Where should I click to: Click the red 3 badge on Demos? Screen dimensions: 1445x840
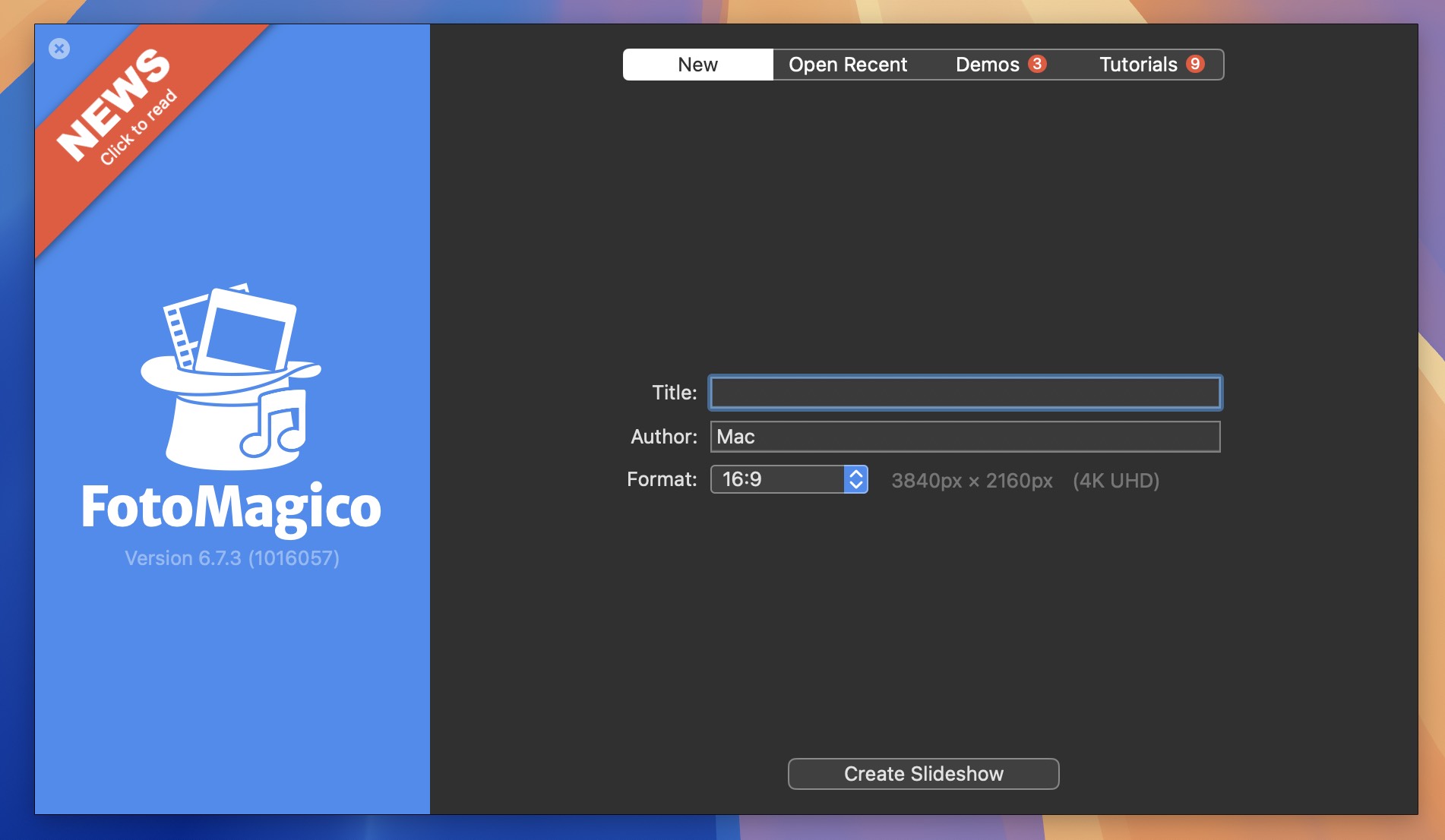coord(1037,64)
